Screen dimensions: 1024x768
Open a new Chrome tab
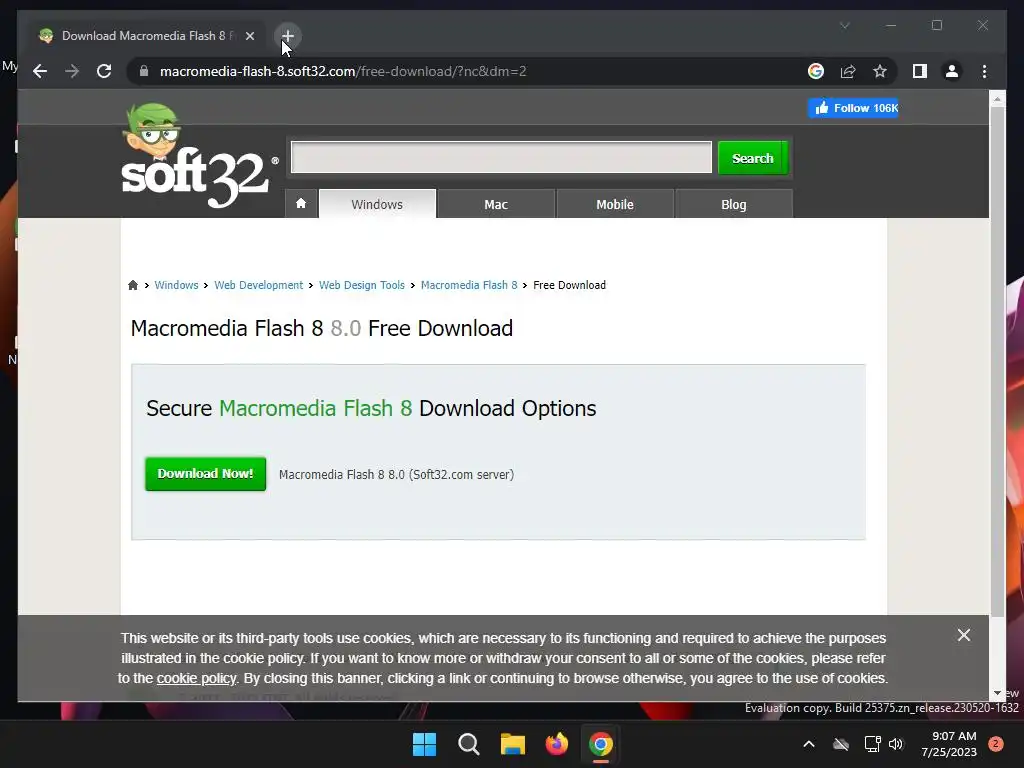click(x=287, y=36)
